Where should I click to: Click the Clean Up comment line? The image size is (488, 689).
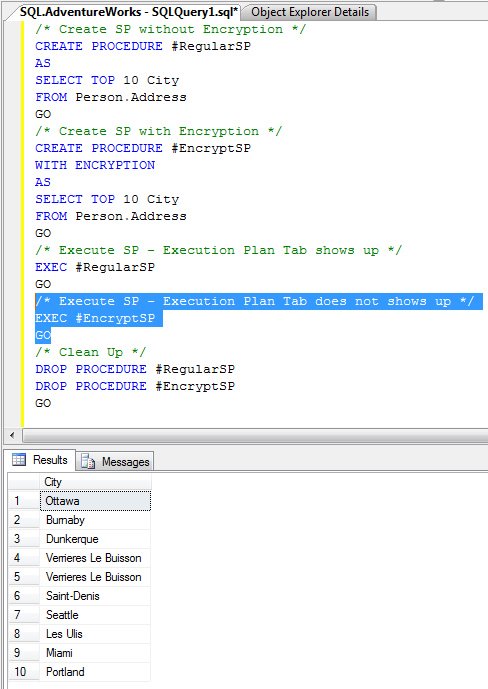click(x=90, y=352)
